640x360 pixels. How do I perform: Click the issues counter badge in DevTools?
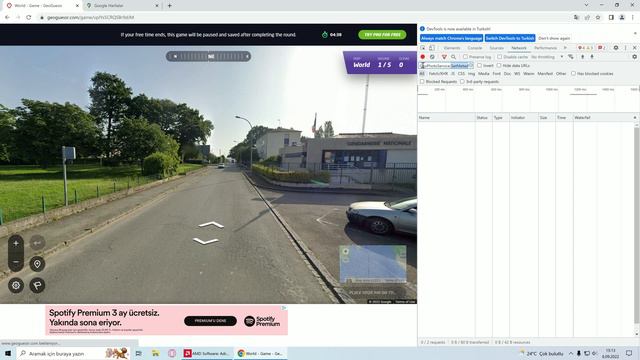[602, 48]
